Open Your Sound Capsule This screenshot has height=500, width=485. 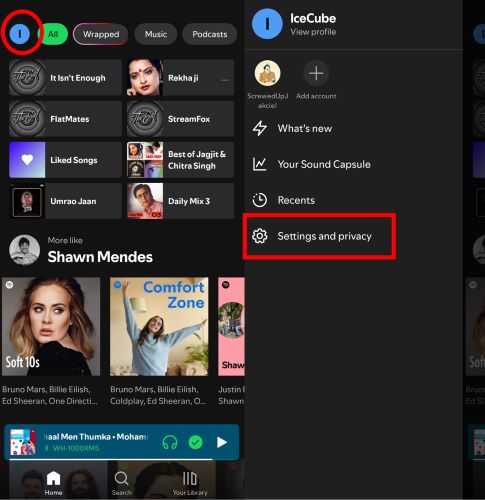[x=312, y=164]
